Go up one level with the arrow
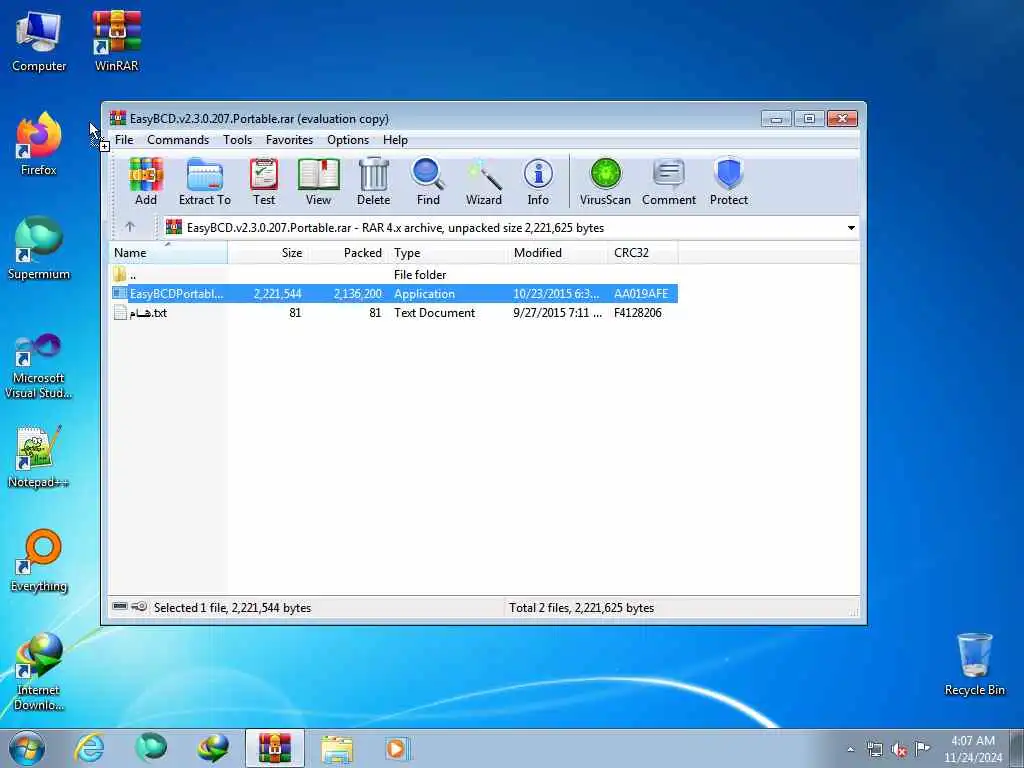The width and height of the screenshot is (1024, 768). (130, 227)
